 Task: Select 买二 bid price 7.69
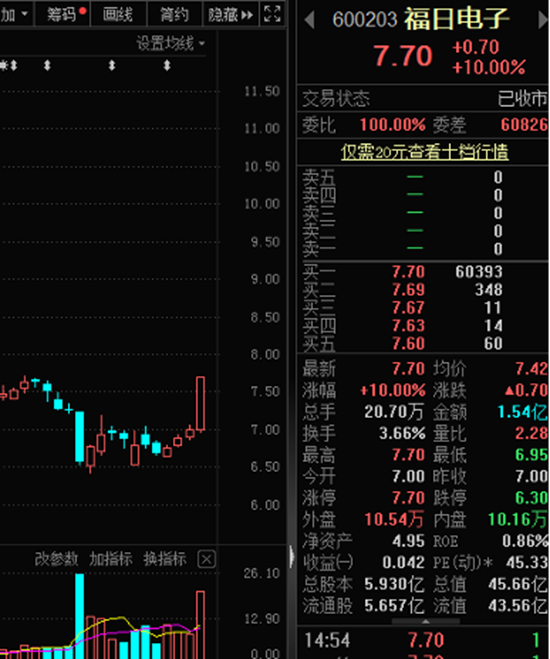coord(408,290)
